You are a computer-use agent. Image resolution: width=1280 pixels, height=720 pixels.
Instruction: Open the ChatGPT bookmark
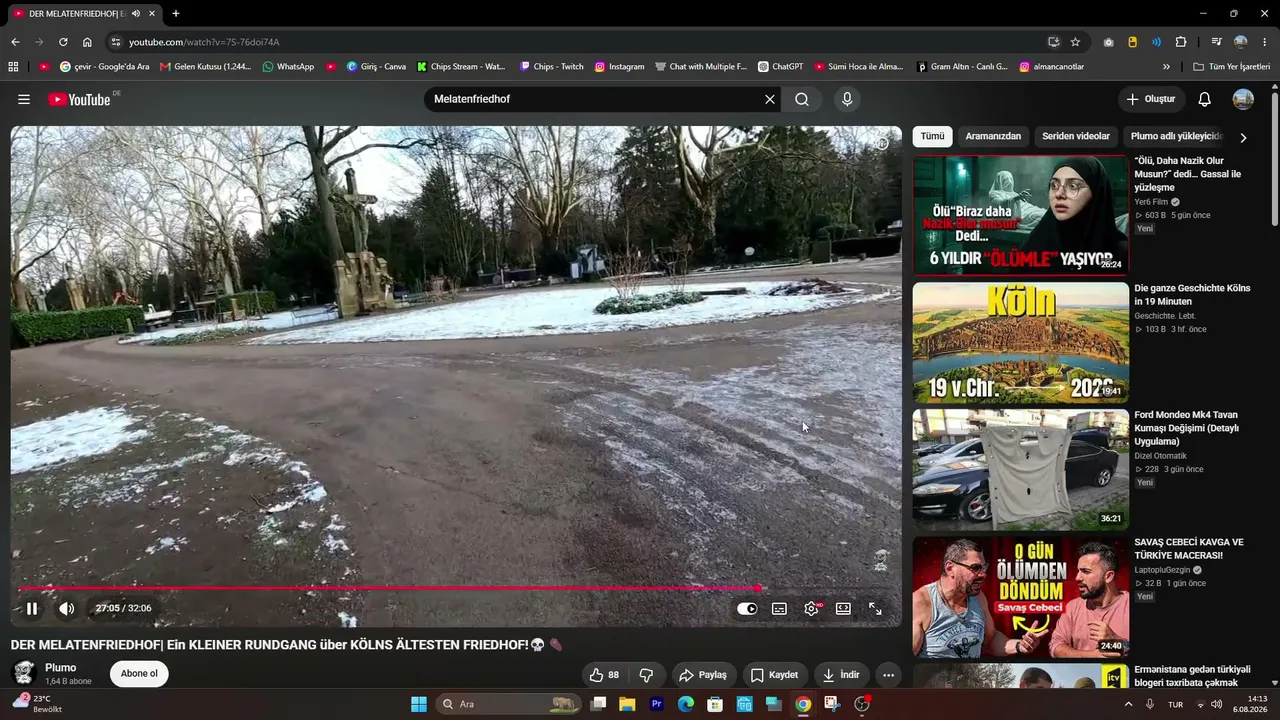[x=781, y=67]
